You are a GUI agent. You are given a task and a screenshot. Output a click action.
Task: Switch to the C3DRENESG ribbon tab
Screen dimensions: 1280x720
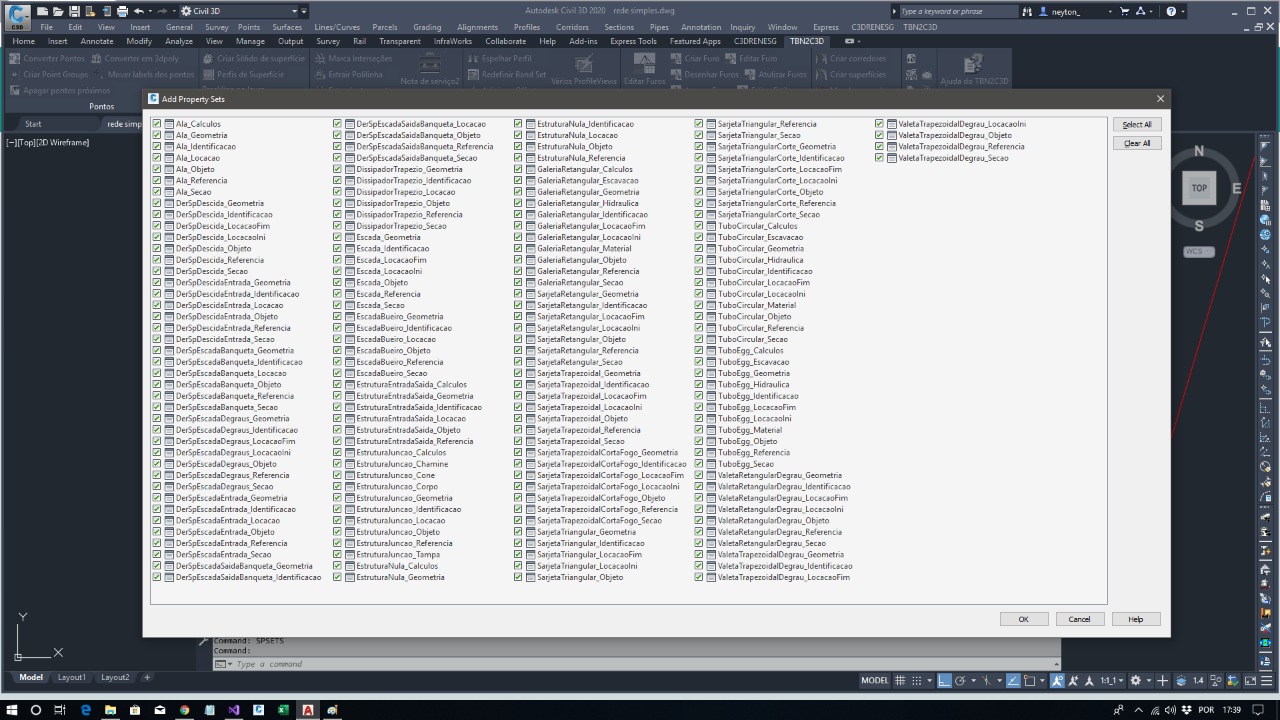click(755, 41)
